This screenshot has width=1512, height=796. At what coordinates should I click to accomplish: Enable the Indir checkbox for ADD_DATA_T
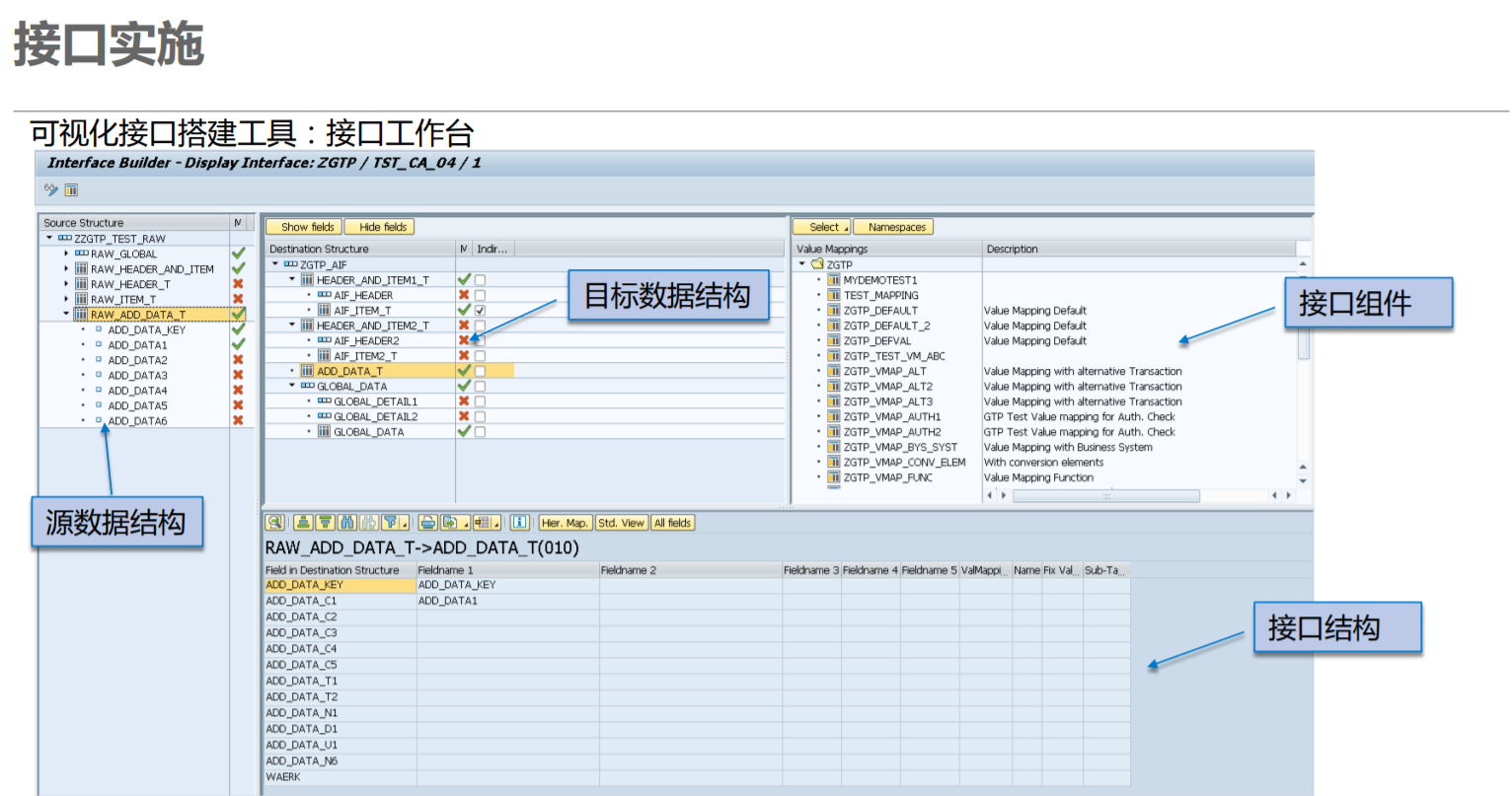479,371
